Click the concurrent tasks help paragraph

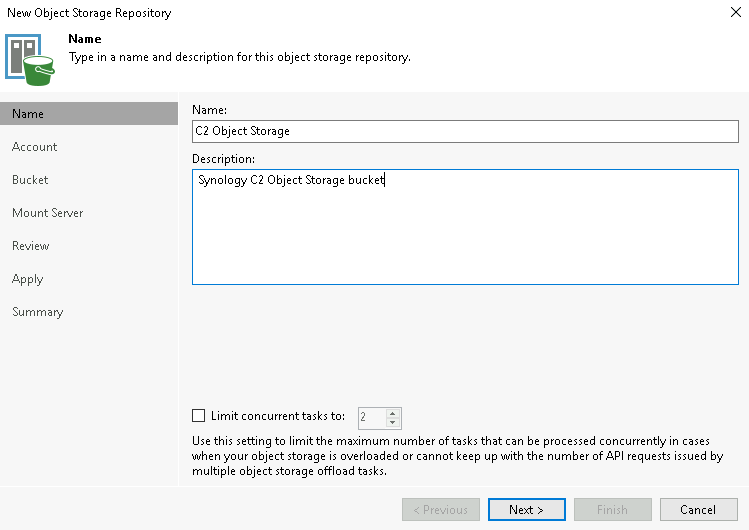point(458,456)
